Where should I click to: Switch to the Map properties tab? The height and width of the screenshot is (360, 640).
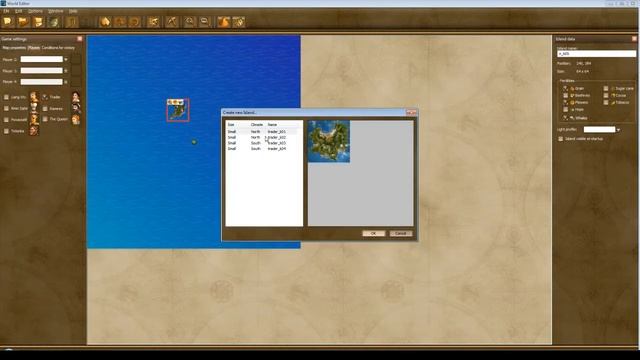point(14,48)
